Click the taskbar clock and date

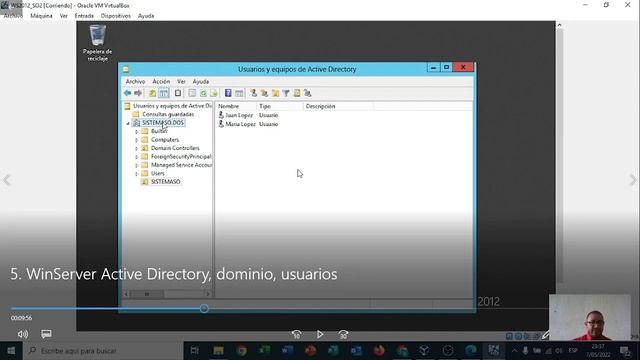point(598,351)
